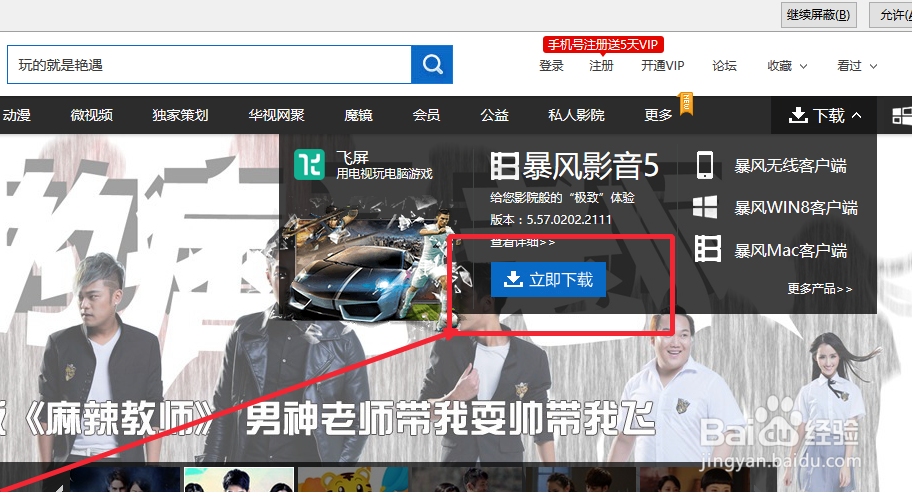Click the Windows icon for 暴风WIN8客户端

pos(705,207)
